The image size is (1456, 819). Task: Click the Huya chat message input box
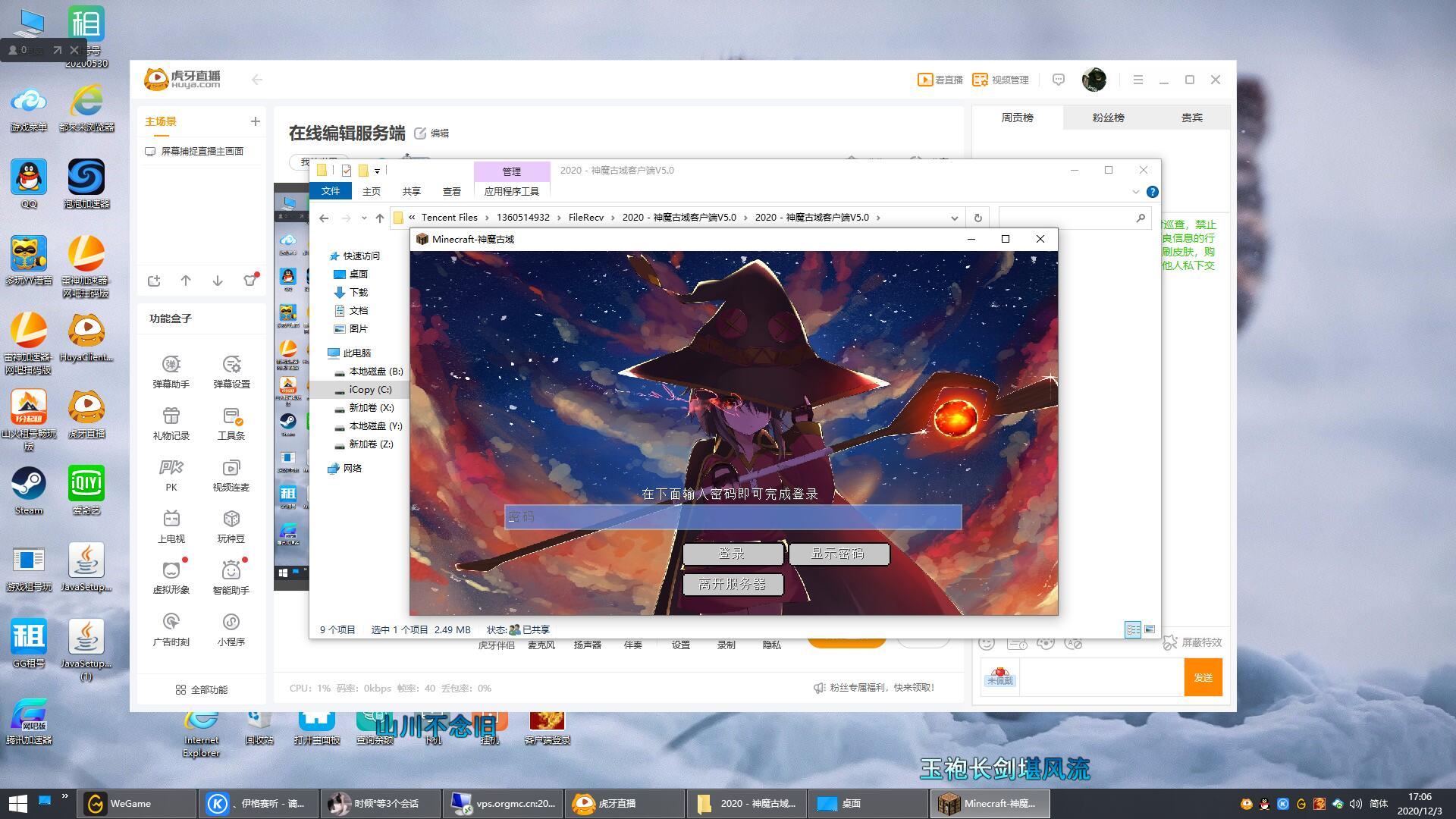pyautogui.click(x=1101, y=677)
